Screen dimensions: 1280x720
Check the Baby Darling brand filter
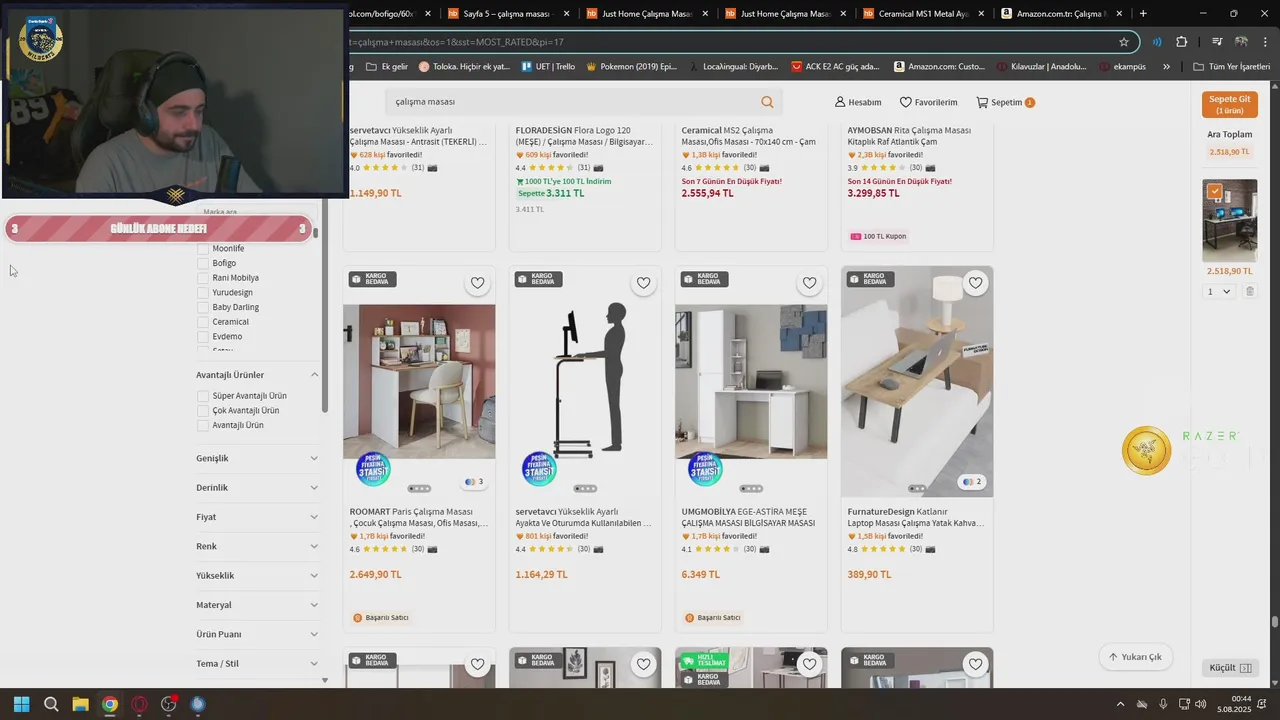pos(203,307)
